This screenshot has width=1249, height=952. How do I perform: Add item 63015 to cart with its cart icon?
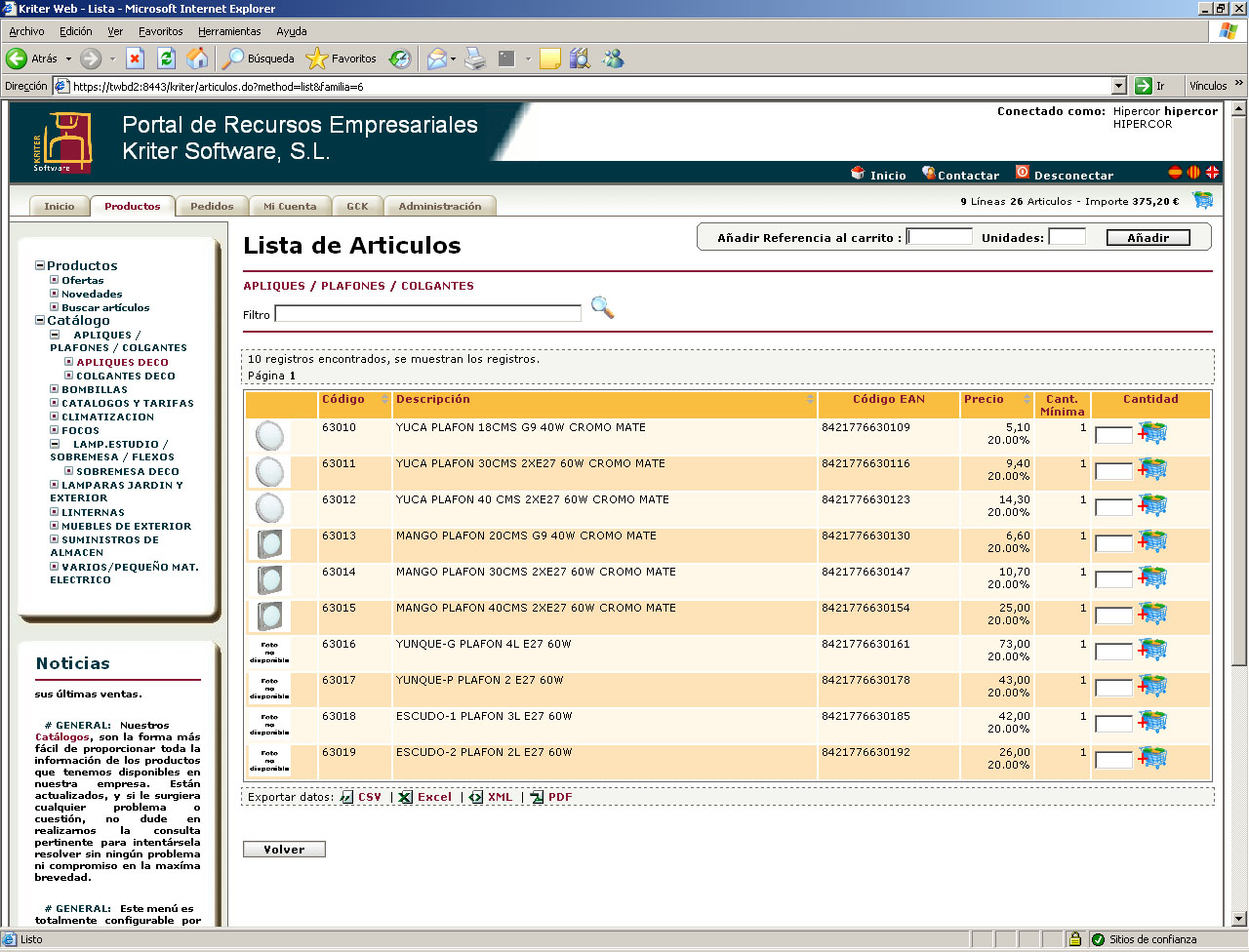click(x=1153, y=614)
